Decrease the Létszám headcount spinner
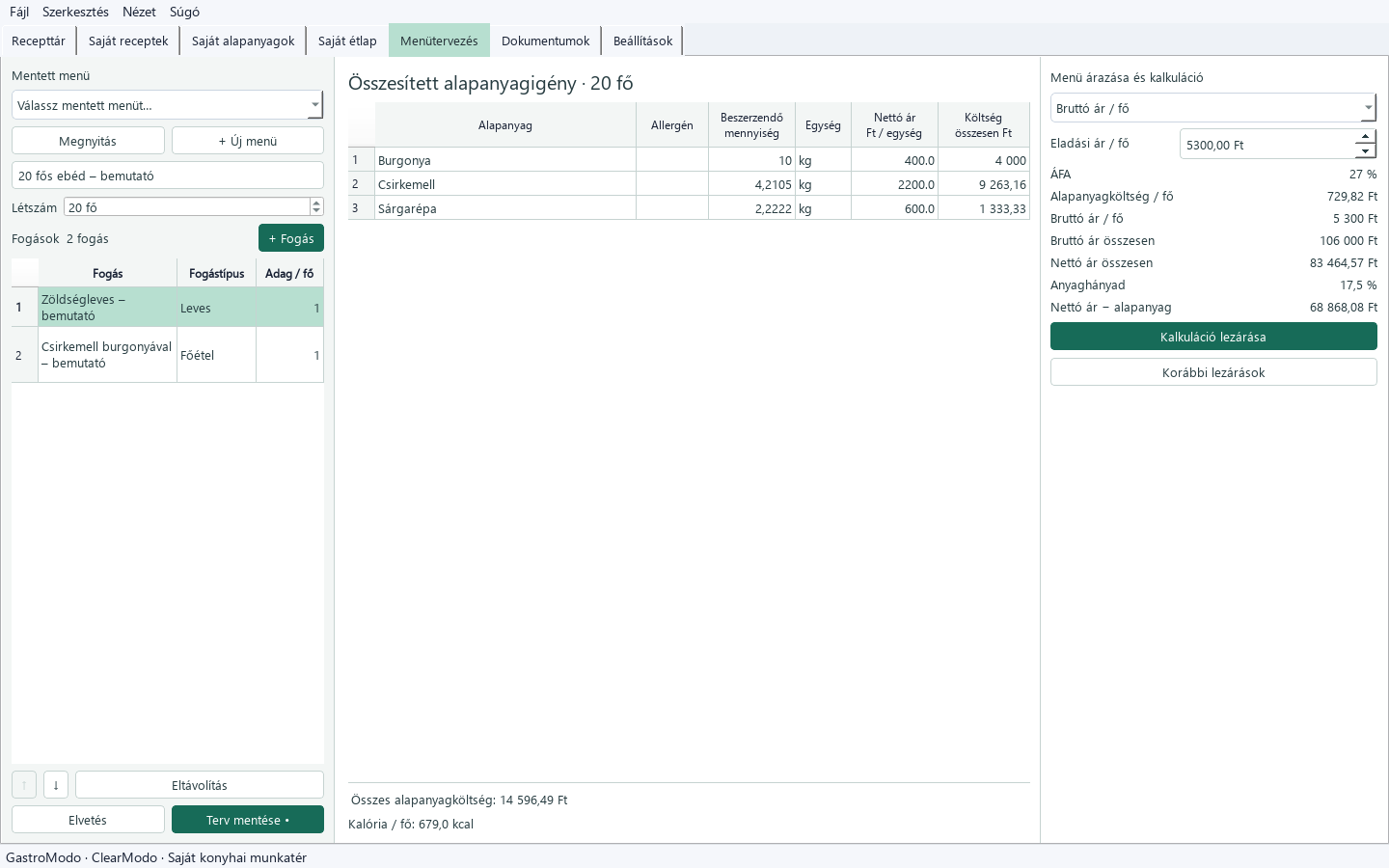 316,211
